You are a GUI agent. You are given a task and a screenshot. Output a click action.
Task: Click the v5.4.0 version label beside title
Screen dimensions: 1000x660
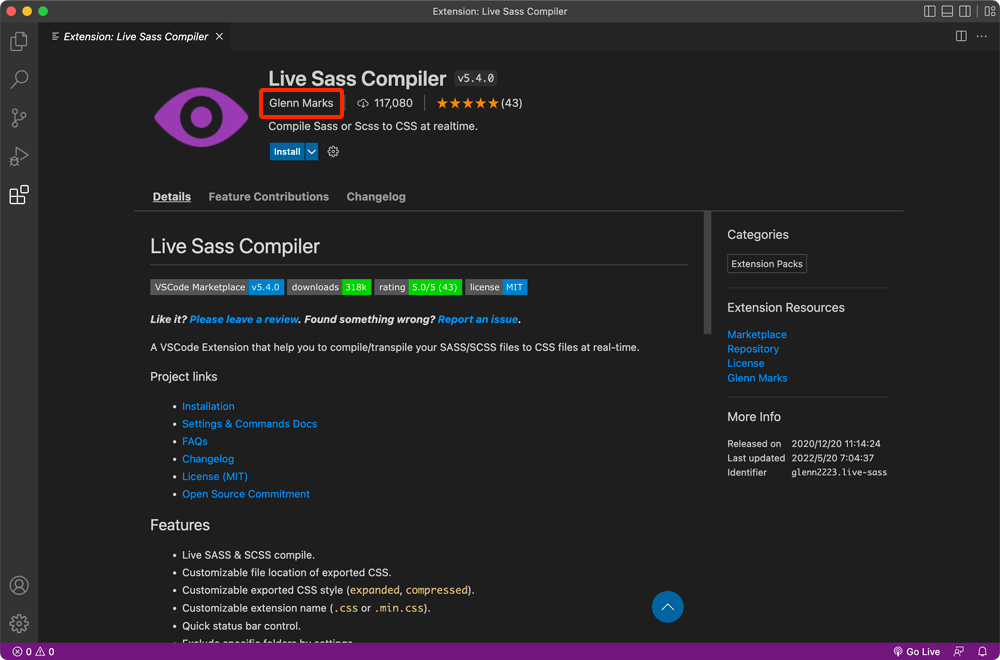(x=476, y=78)
